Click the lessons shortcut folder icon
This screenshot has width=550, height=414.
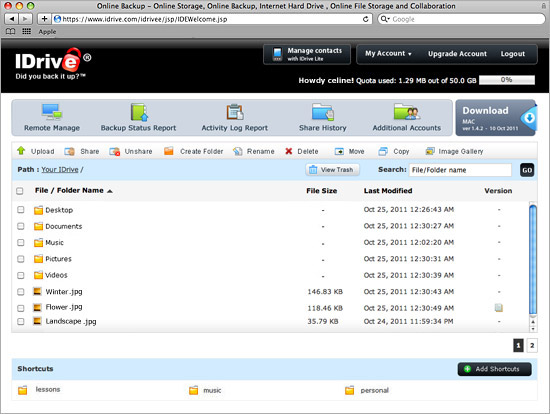tap(23, 390)
